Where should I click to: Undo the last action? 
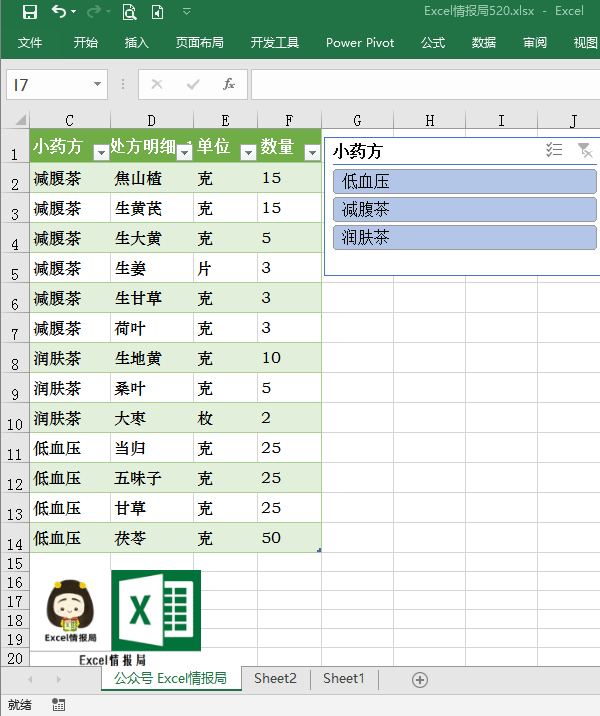[x=59, y=11]
